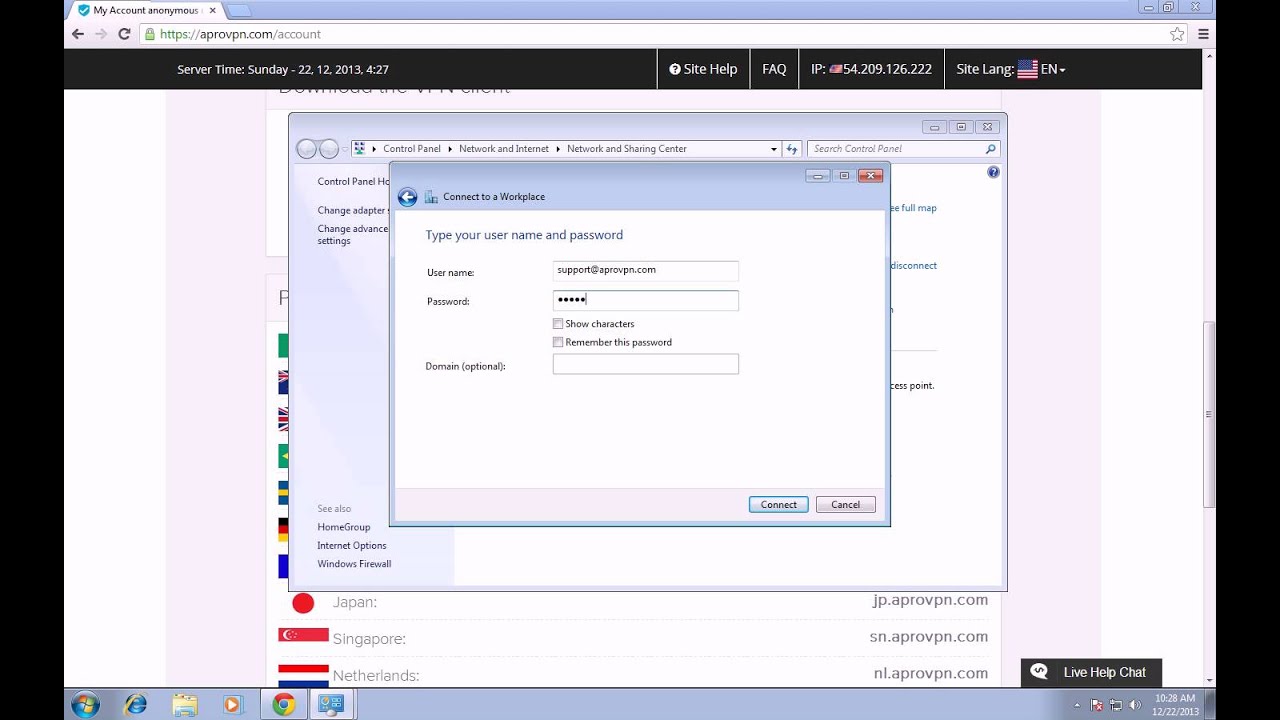This screenshot has height=720, width=1280.
Task: Click Network and Sharing Center breadcrumb
Action: (x=627, y=149)
